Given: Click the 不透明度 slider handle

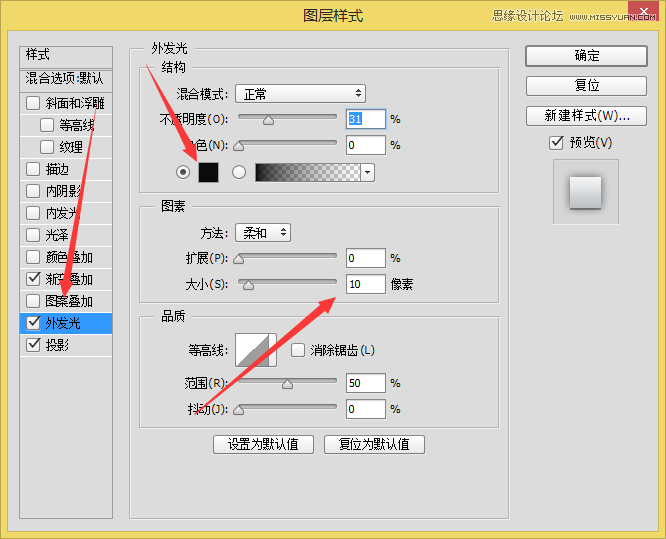Looking at the screenshot, I should 268,121.
